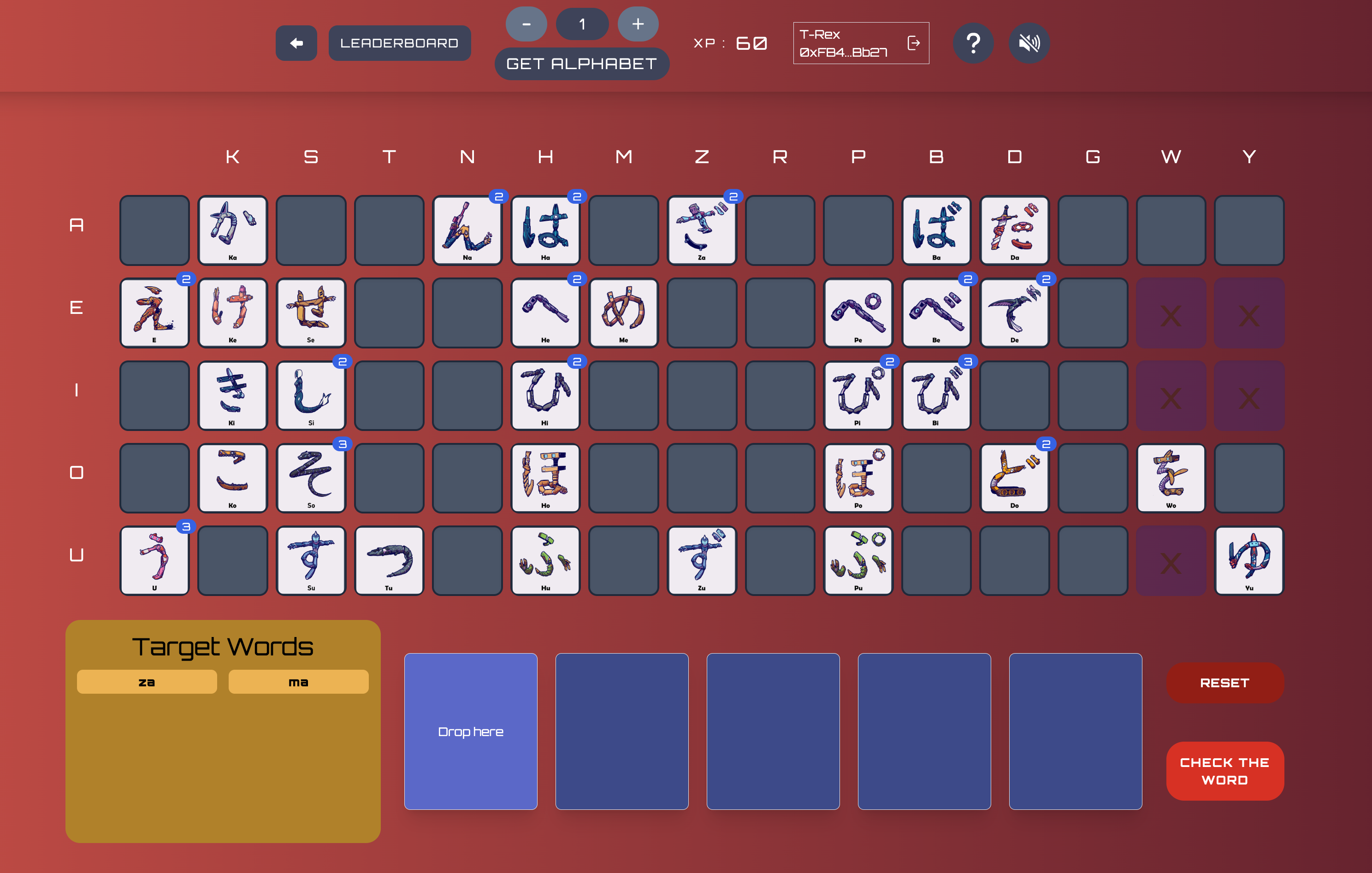Click the 'za' target word chip
Image resolution: width=1372 pixels, height=873 pixels.
click(x=147, y=682)
